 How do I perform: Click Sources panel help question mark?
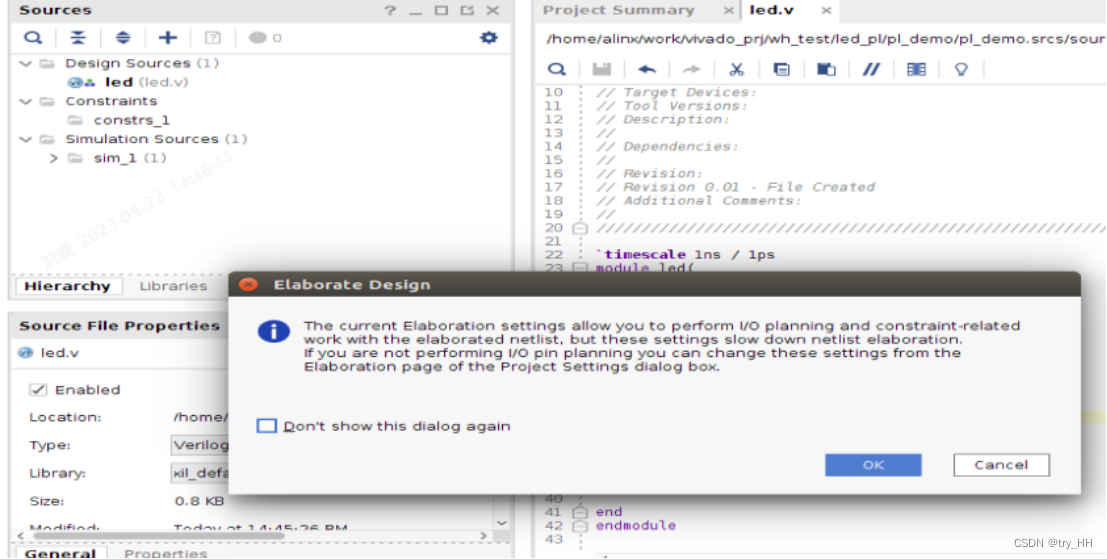pos(390,11)
